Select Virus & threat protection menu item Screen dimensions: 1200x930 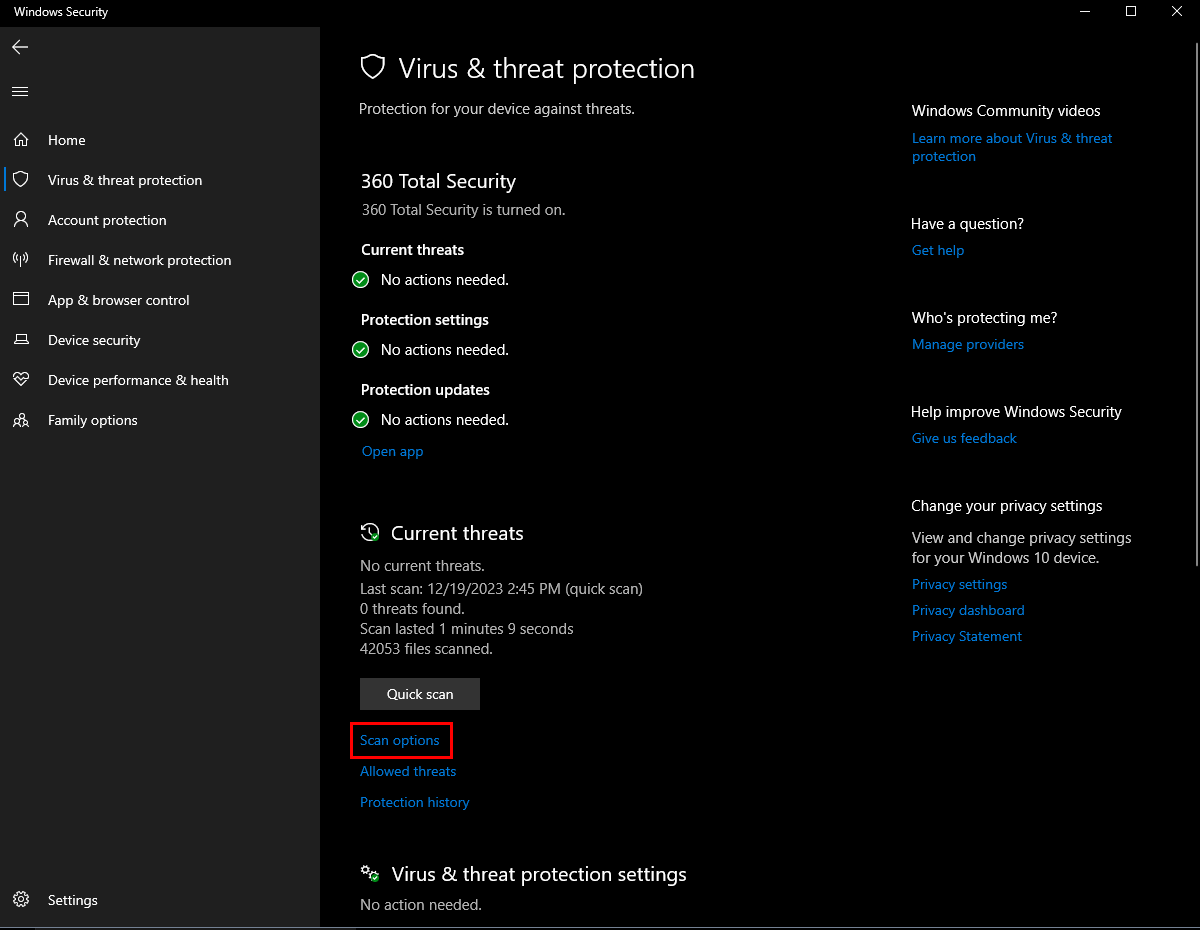[x=125, y=180]
